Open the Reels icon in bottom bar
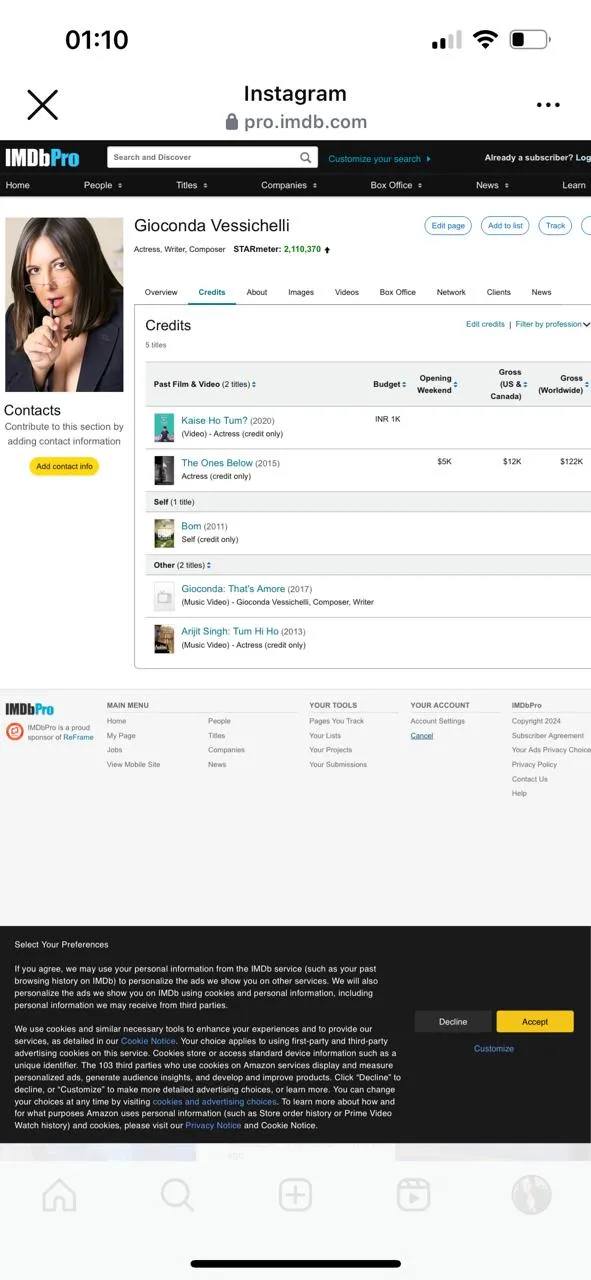Image resolution: width=591 pixels, height=1280 pixels. tap(413, 1194)
